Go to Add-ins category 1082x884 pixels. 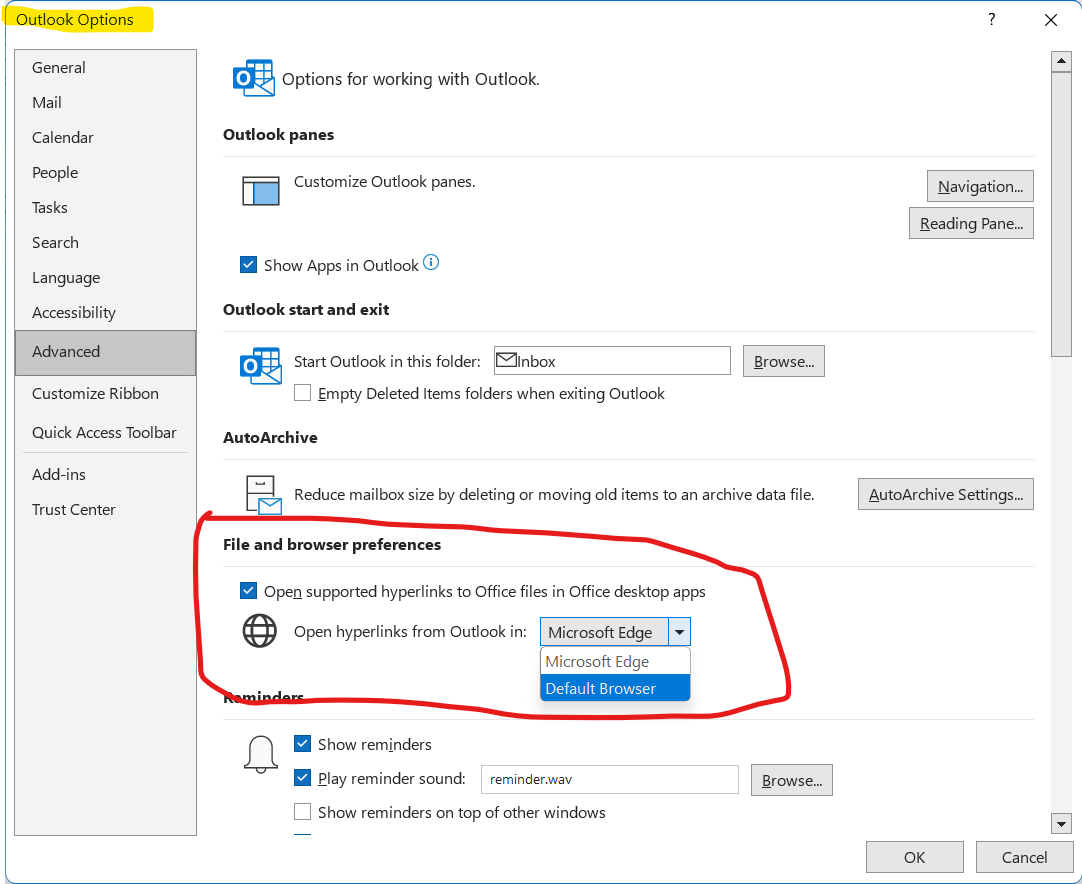106,475
